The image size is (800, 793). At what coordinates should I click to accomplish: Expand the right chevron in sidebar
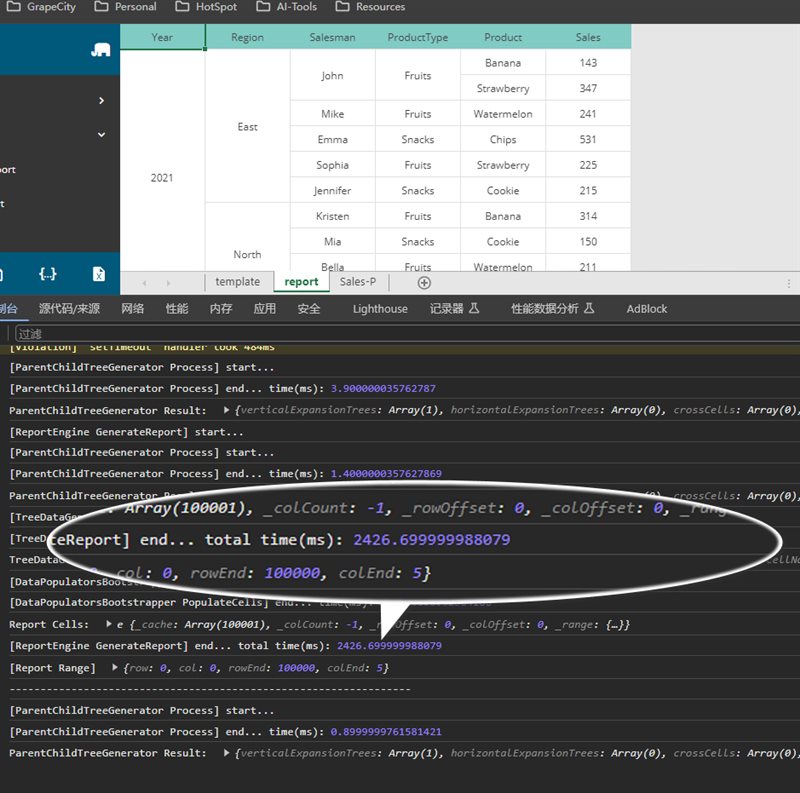[102, 101]
